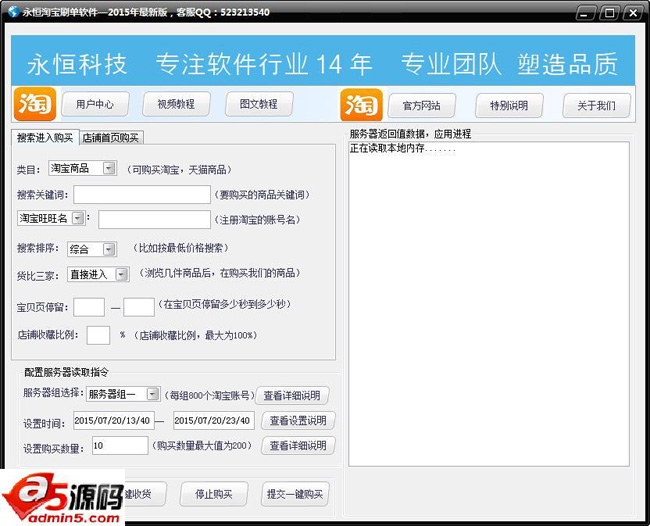
Task: Expand the 货比三家 直接进入 dropdown
Action: click(121, 274)
